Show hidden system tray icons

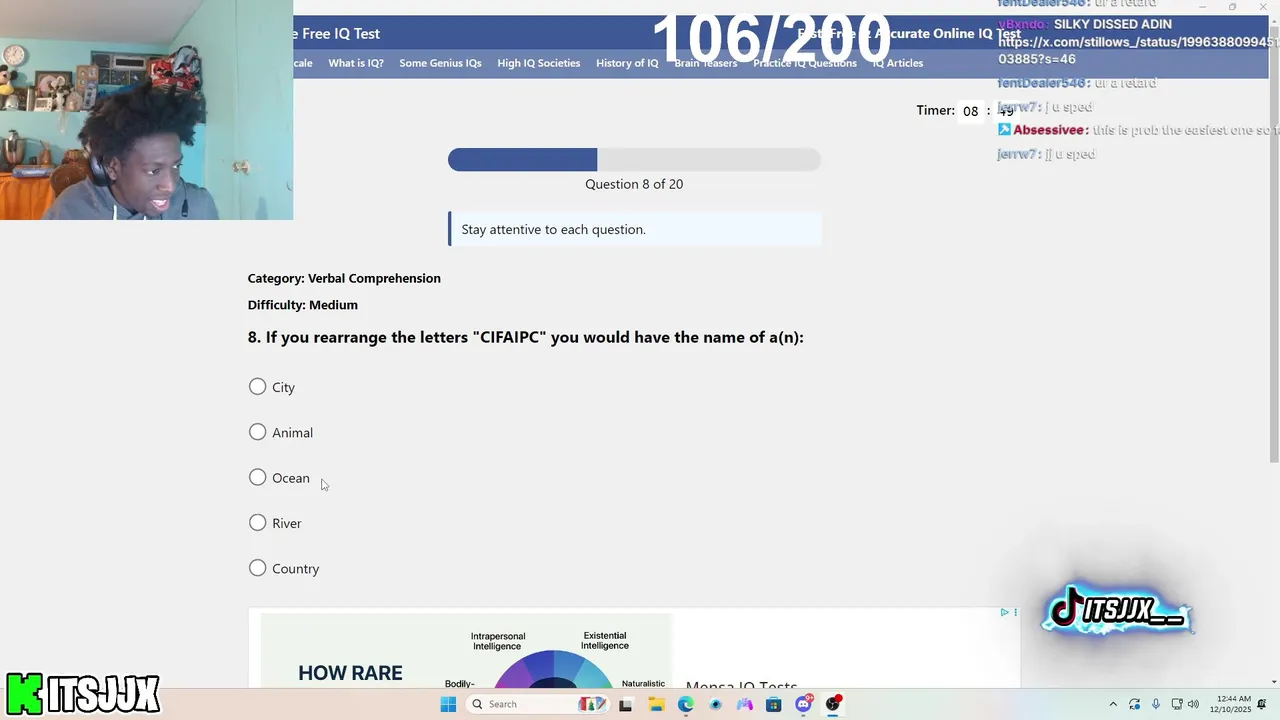coord(1113,704)
